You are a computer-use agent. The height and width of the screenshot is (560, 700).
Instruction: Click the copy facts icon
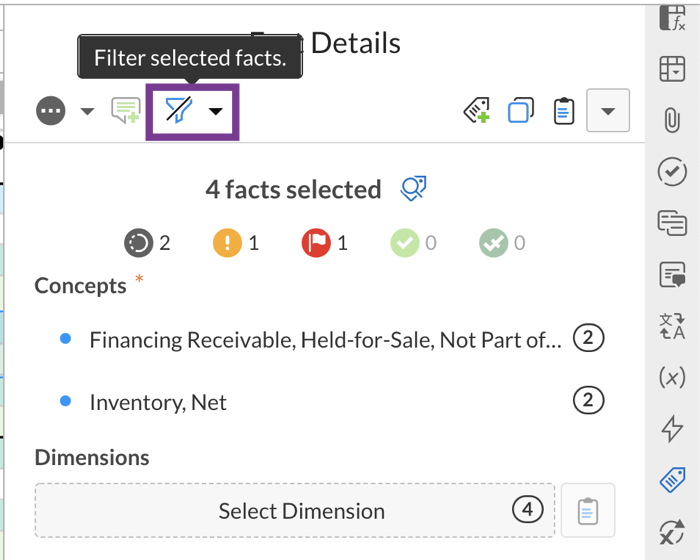[x=521, y=111]
